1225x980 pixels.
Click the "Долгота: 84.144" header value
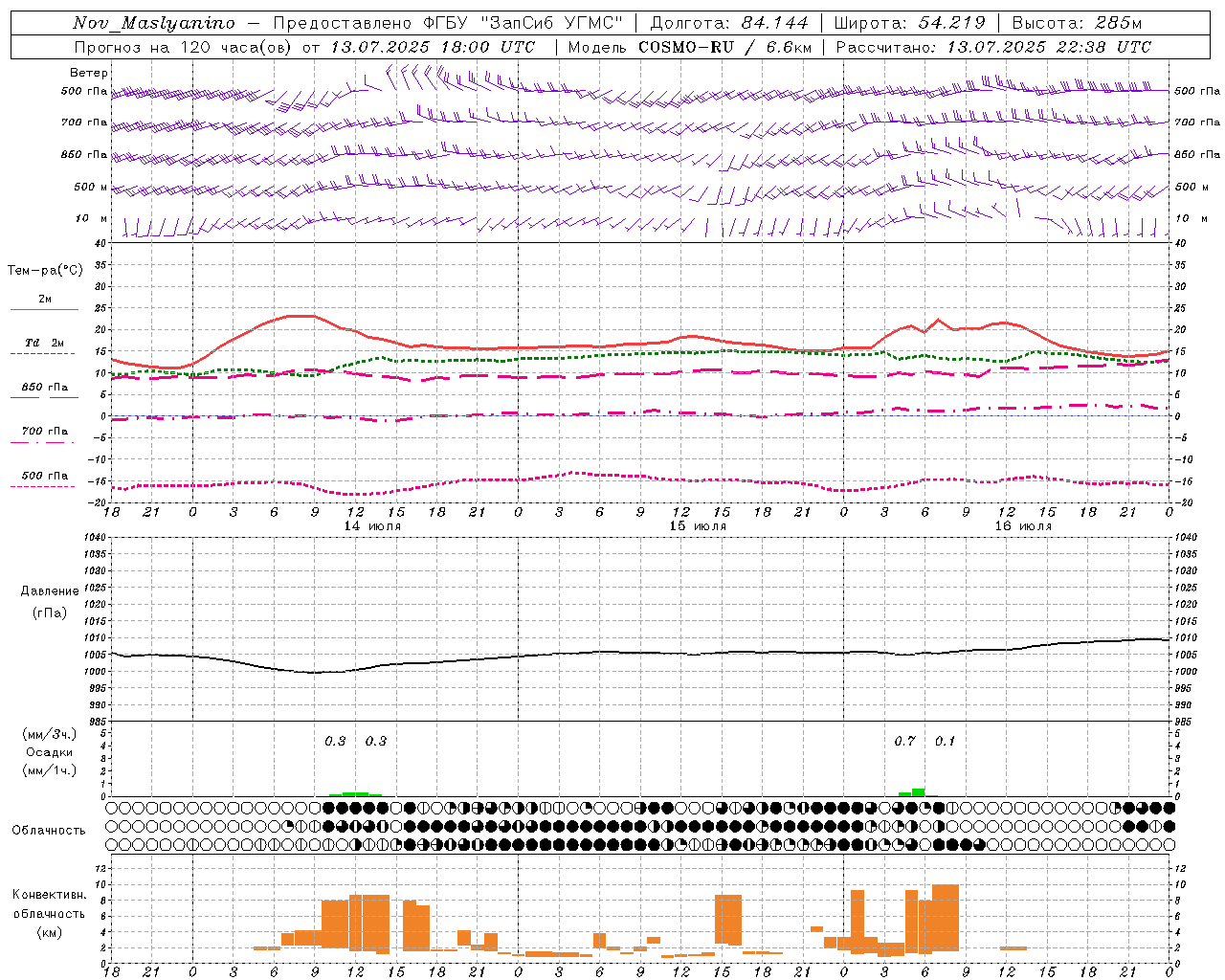click(729, 23)
